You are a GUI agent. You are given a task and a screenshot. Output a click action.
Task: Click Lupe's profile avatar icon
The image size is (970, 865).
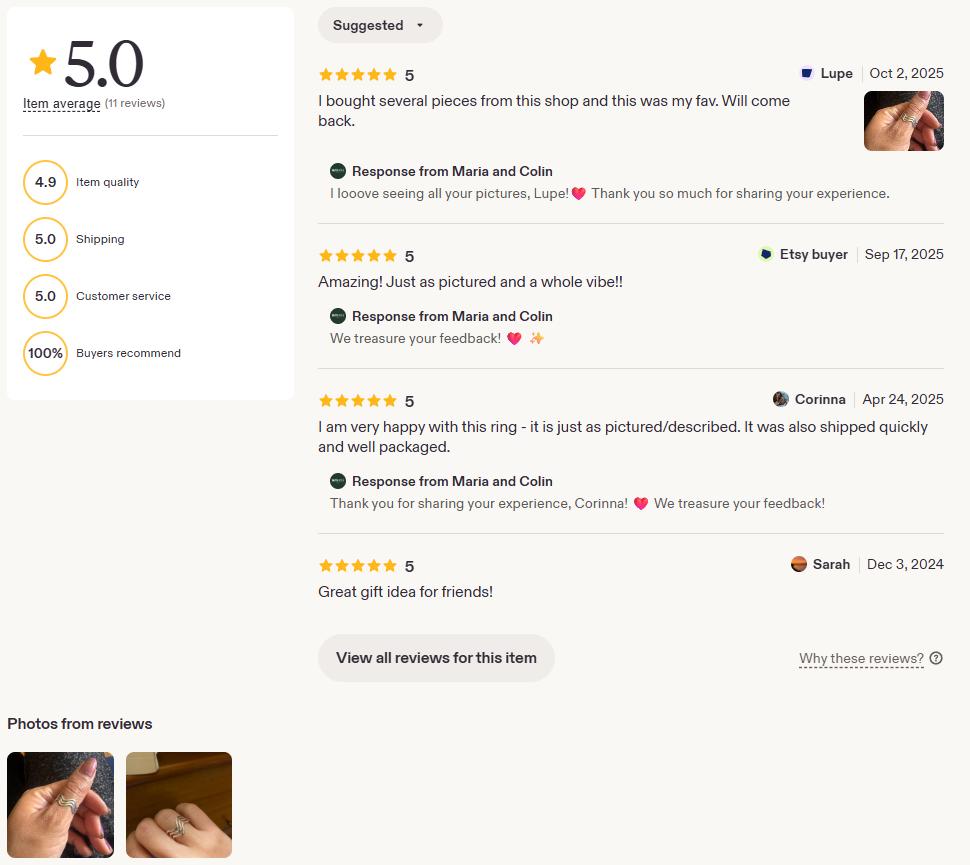click(x=807, y=73)
